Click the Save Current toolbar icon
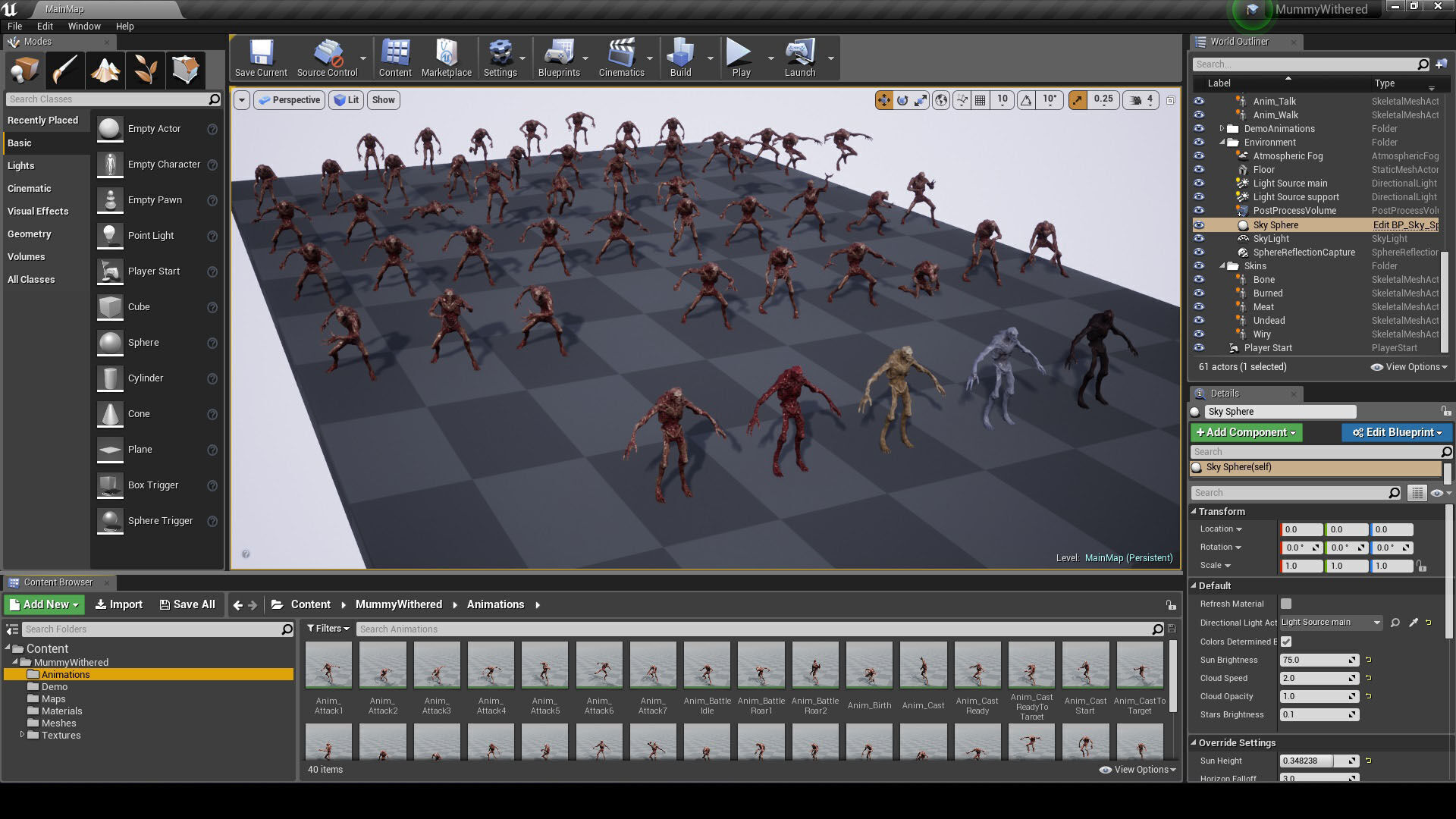Image resolution: width=1456 pixels, height=819 pixels. click(x=261, y=58)
